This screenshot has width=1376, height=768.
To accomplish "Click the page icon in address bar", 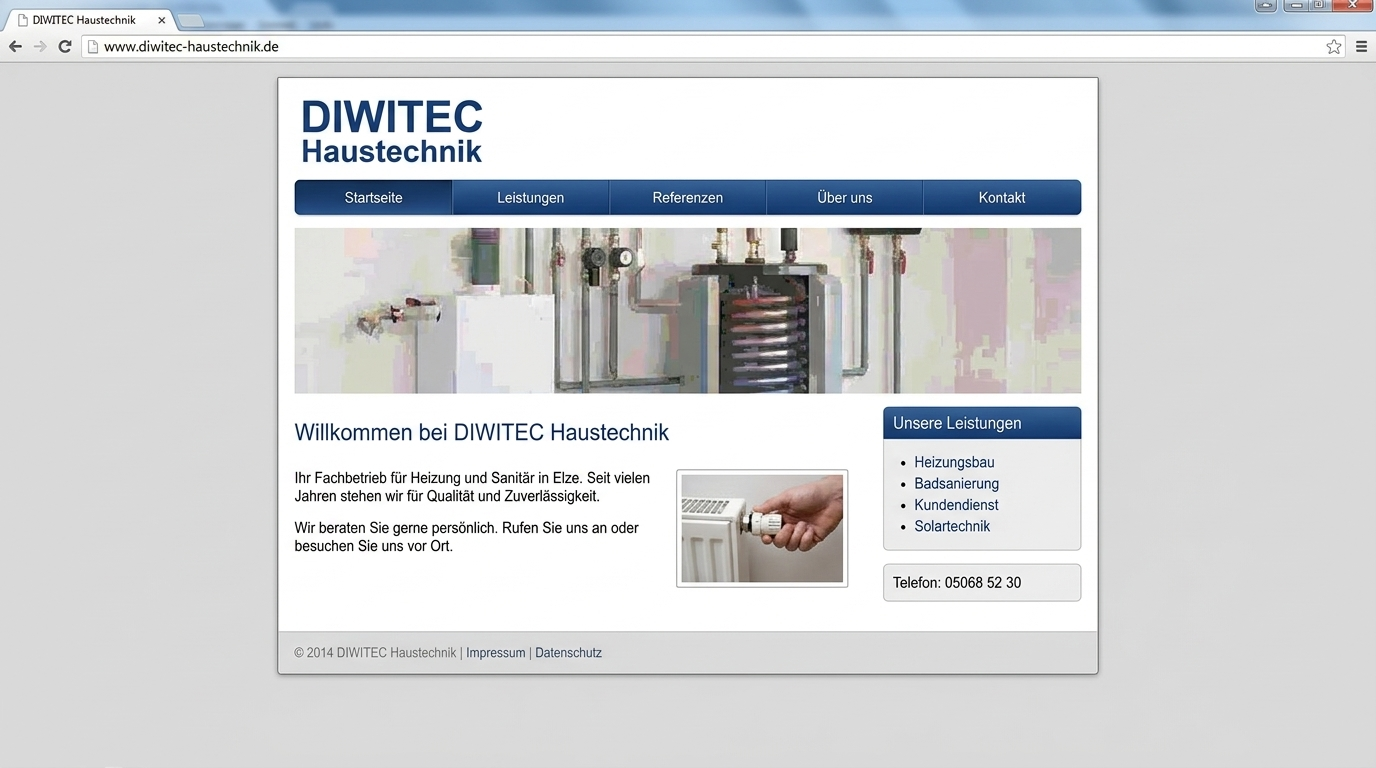I will [x=93, y=47].
